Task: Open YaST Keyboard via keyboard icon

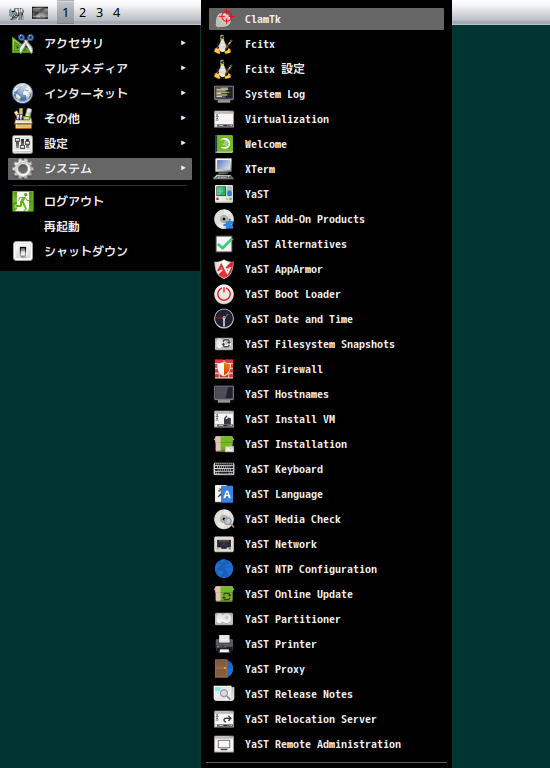Action: 224,469
